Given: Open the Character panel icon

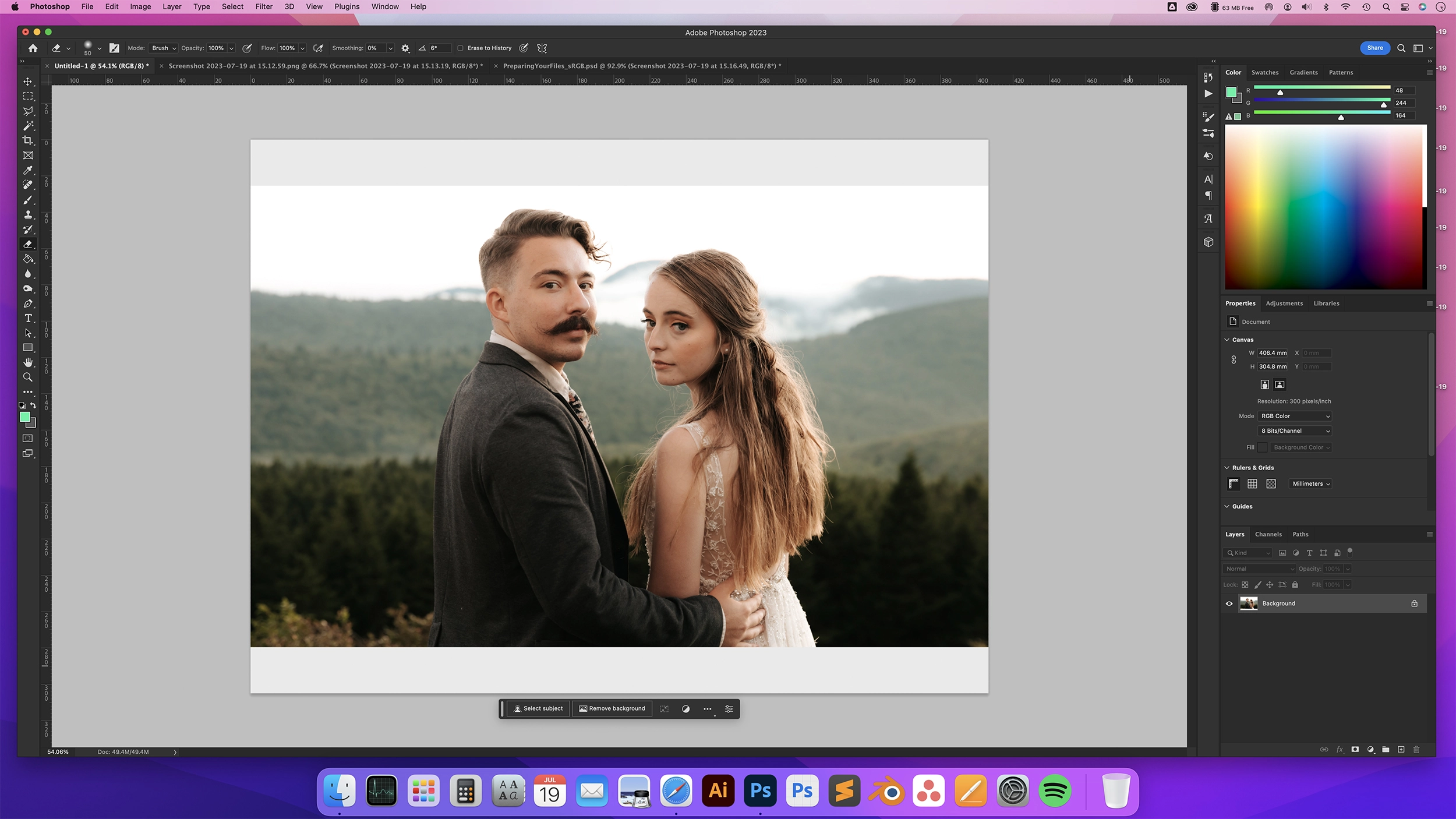Looking at the screenshot, I should [1208, 179].
